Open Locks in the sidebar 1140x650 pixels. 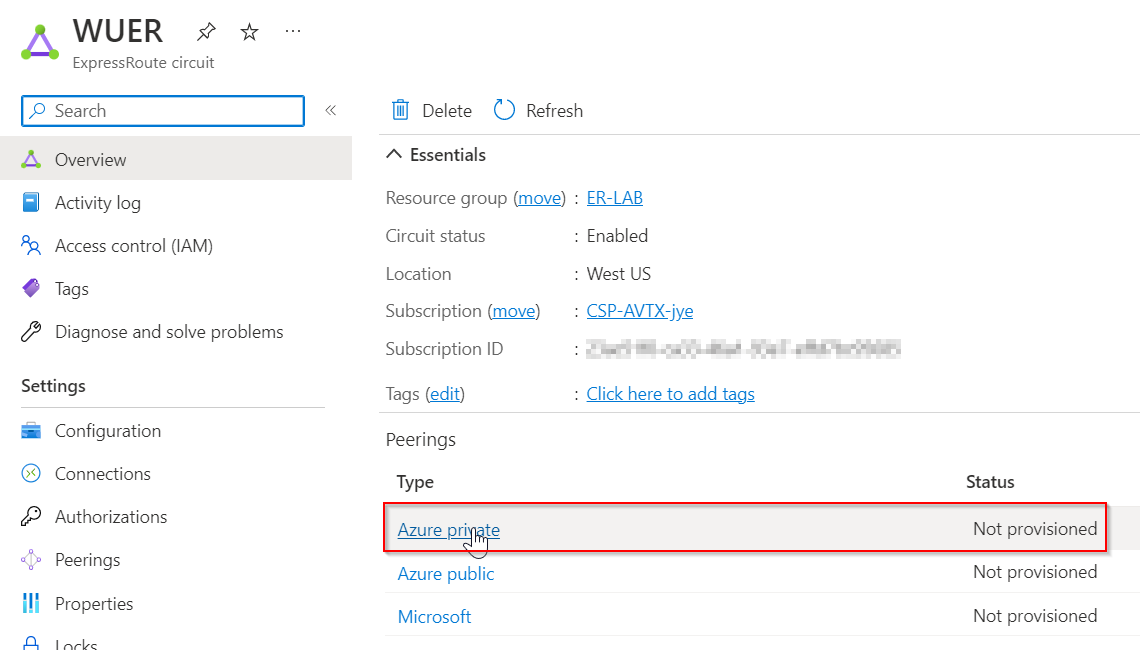coord(76,644)
